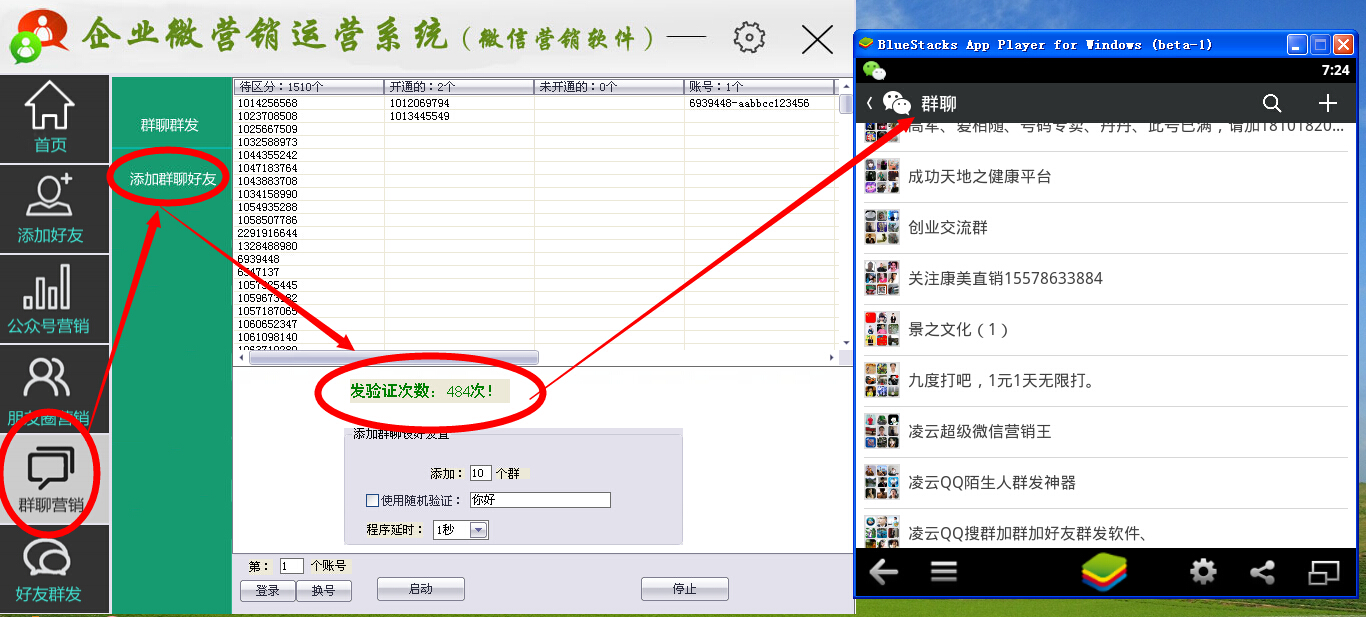Open the 首页 home sidebar item
This screenshot has height=617, width=1366.
(x=54, y=118)
